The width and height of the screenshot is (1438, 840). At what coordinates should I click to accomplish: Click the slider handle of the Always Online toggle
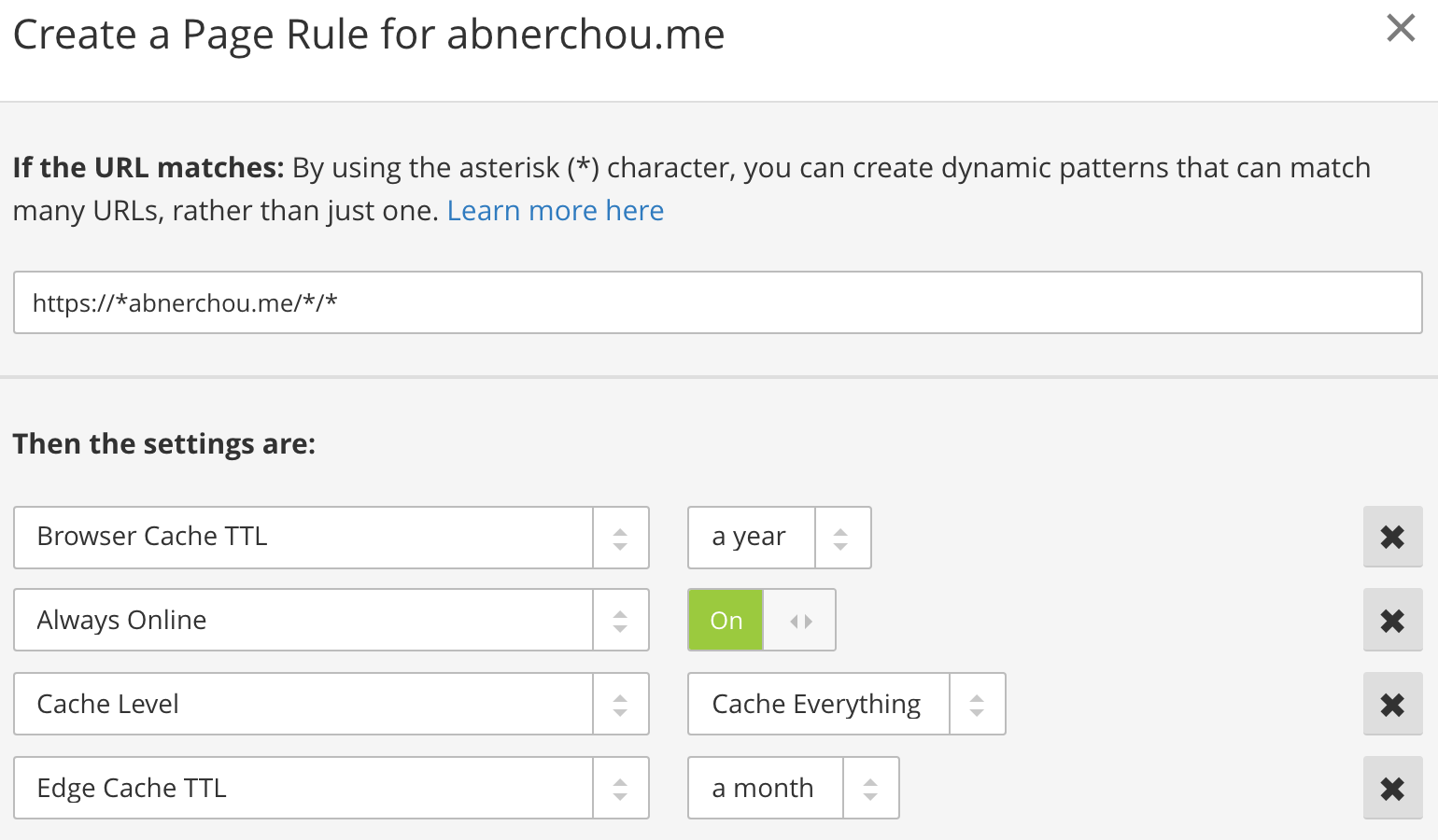click(x=800, y=621)
